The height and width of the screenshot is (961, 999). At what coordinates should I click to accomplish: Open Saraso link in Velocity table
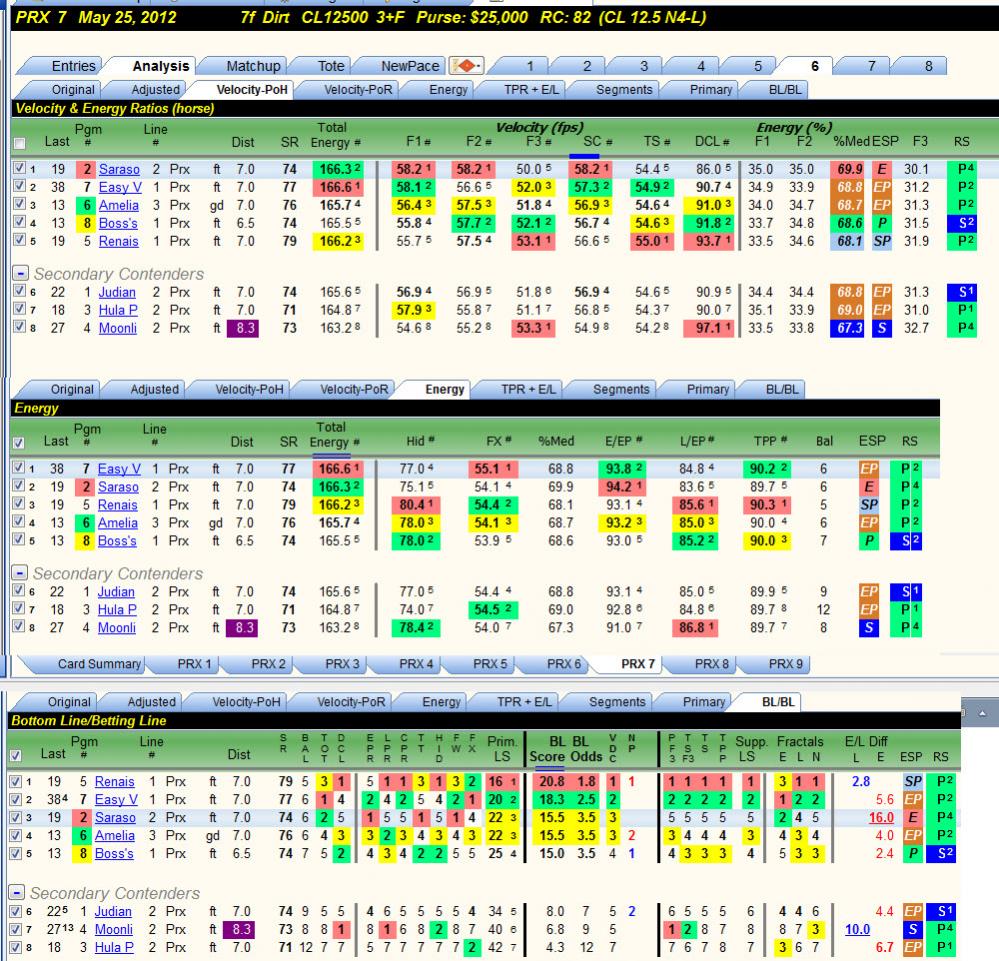[119, 169]
